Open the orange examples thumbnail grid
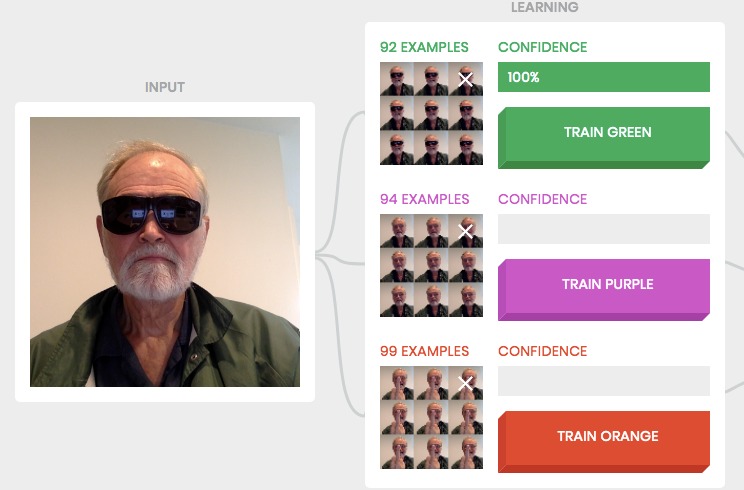744x490 pixels. (x=431, y=417)
